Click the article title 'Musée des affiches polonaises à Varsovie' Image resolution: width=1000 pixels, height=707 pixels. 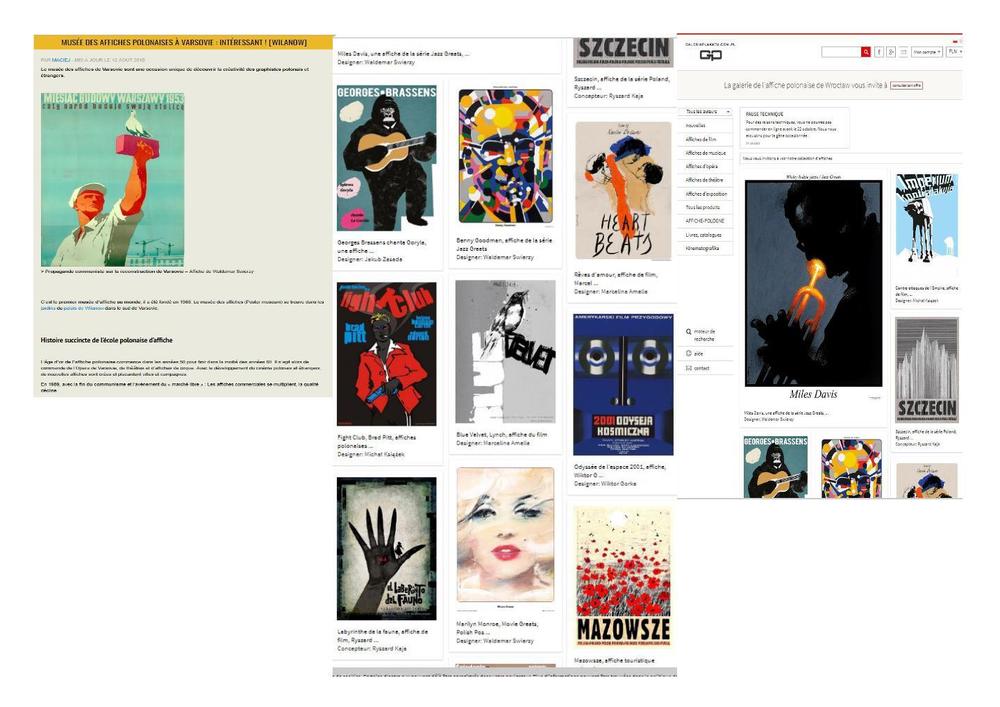coord(184,42)
